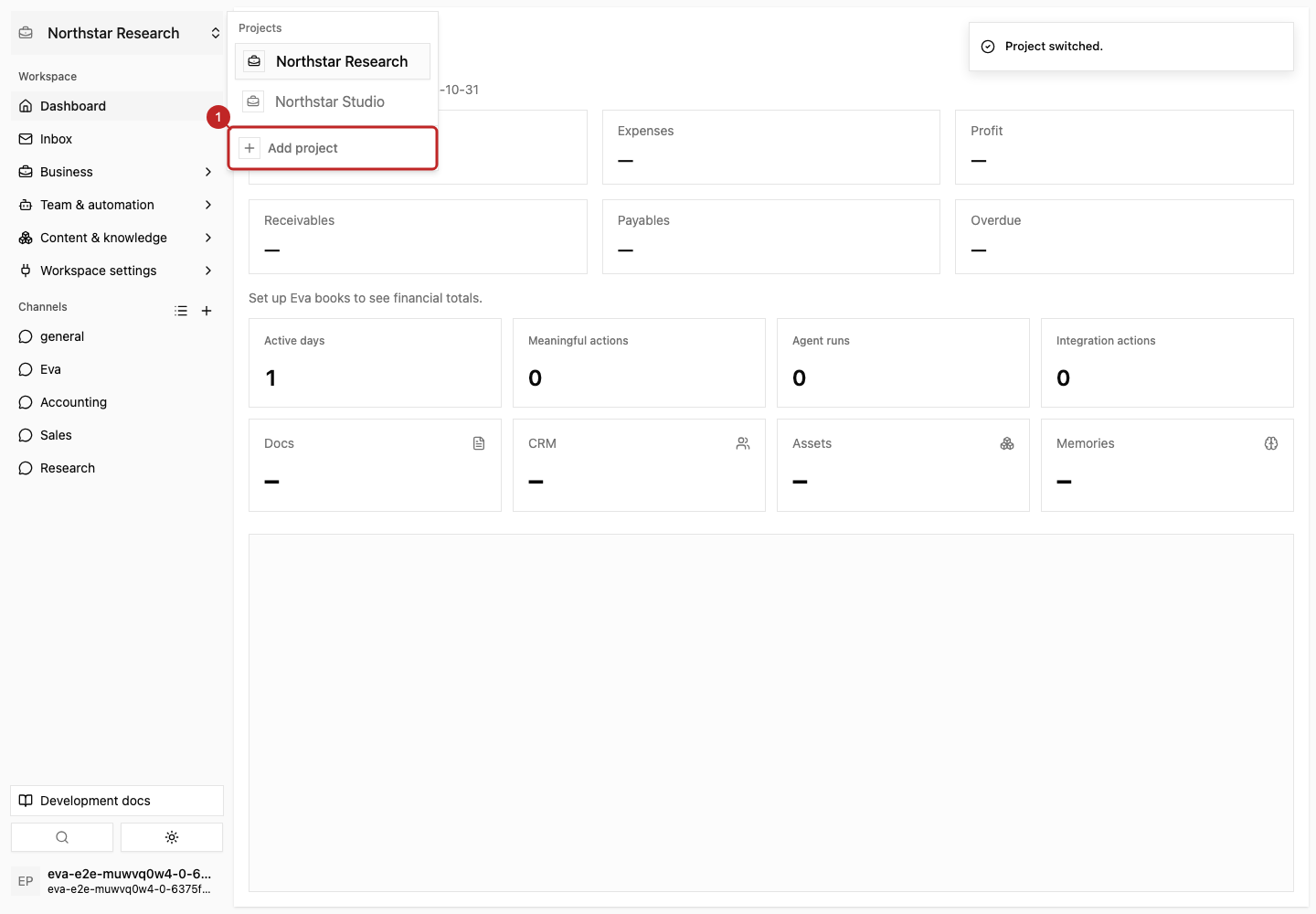
Task: Click the Assets card cubes icon
Action: click(1007, 443)
